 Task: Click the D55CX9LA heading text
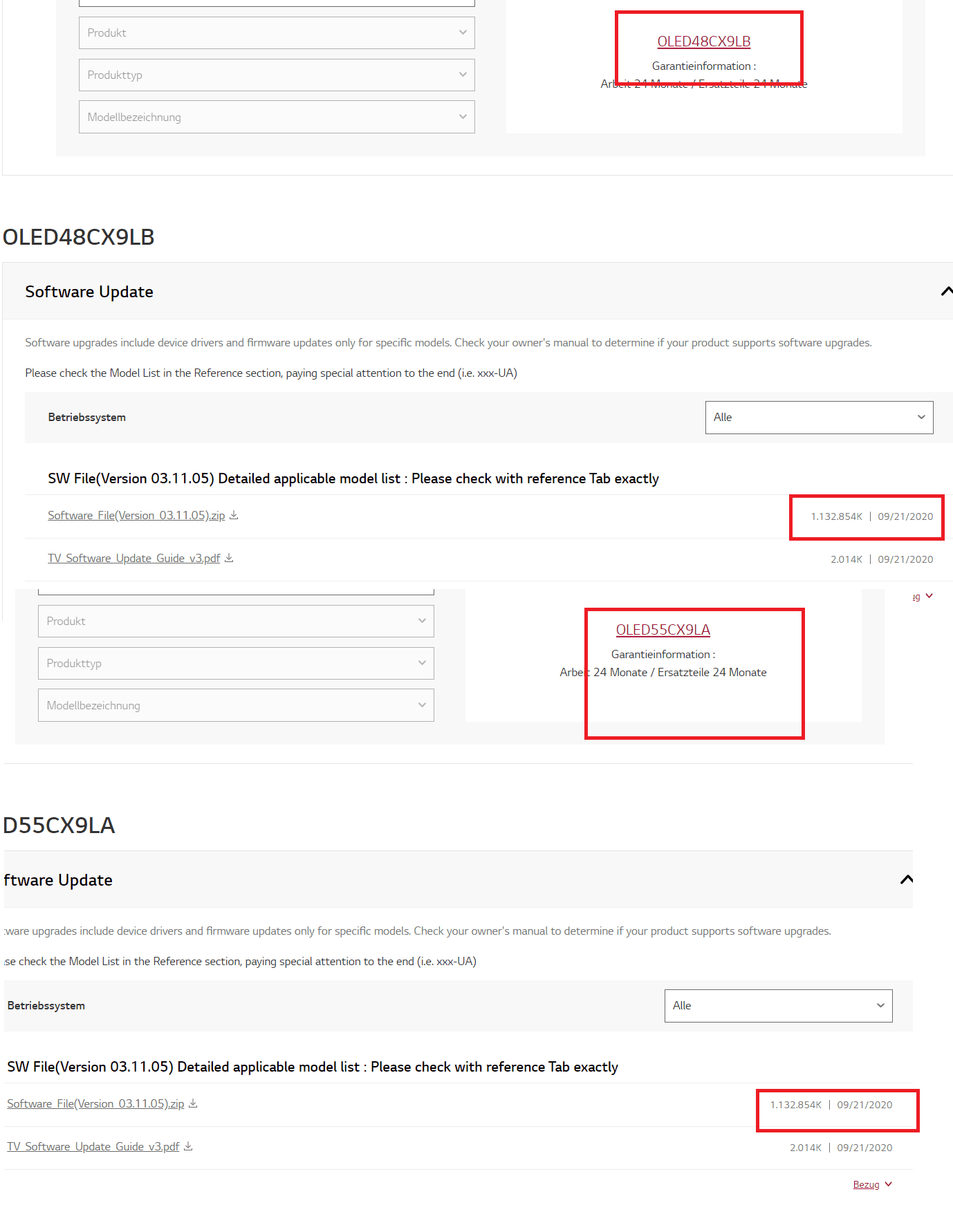coord(59,825)
